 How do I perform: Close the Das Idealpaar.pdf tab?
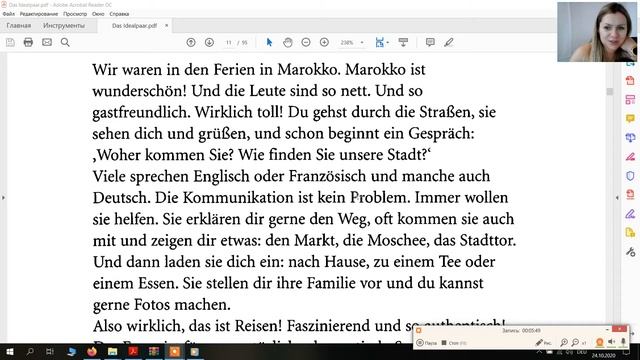(167, 25)
